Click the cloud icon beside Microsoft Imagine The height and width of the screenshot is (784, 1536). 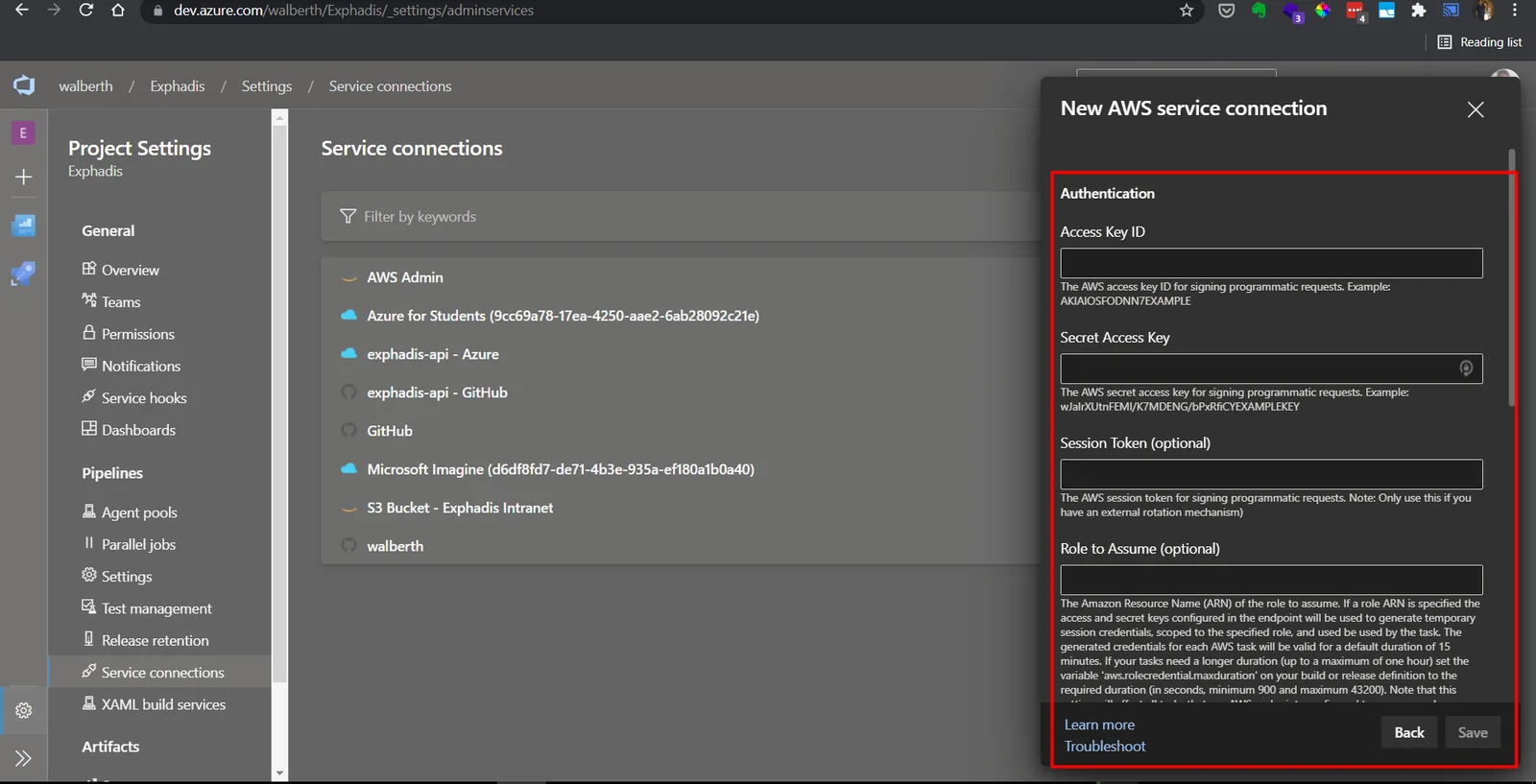click(349, 469)
